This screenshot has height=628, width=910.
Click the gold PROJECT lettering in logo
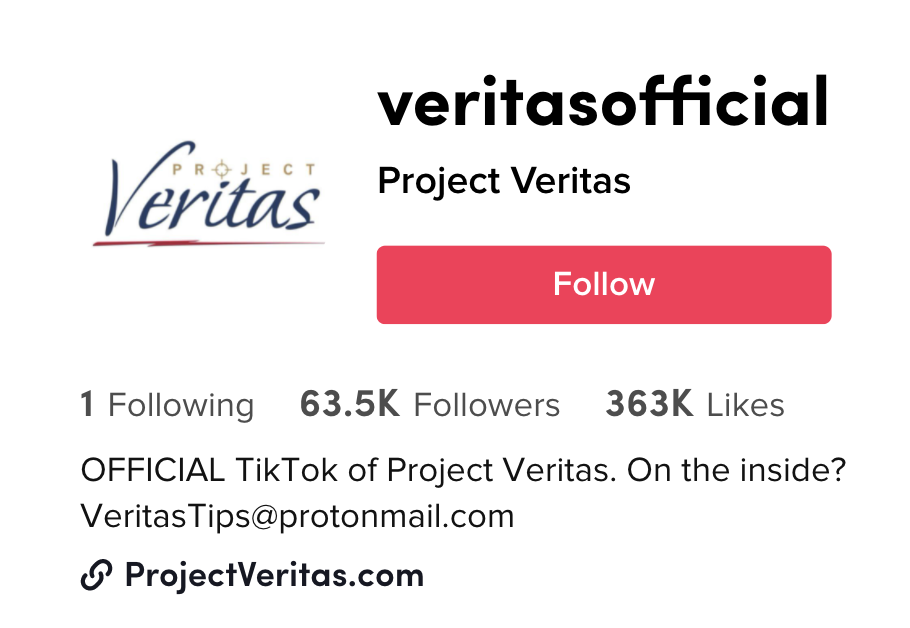(x=244, y=170)
